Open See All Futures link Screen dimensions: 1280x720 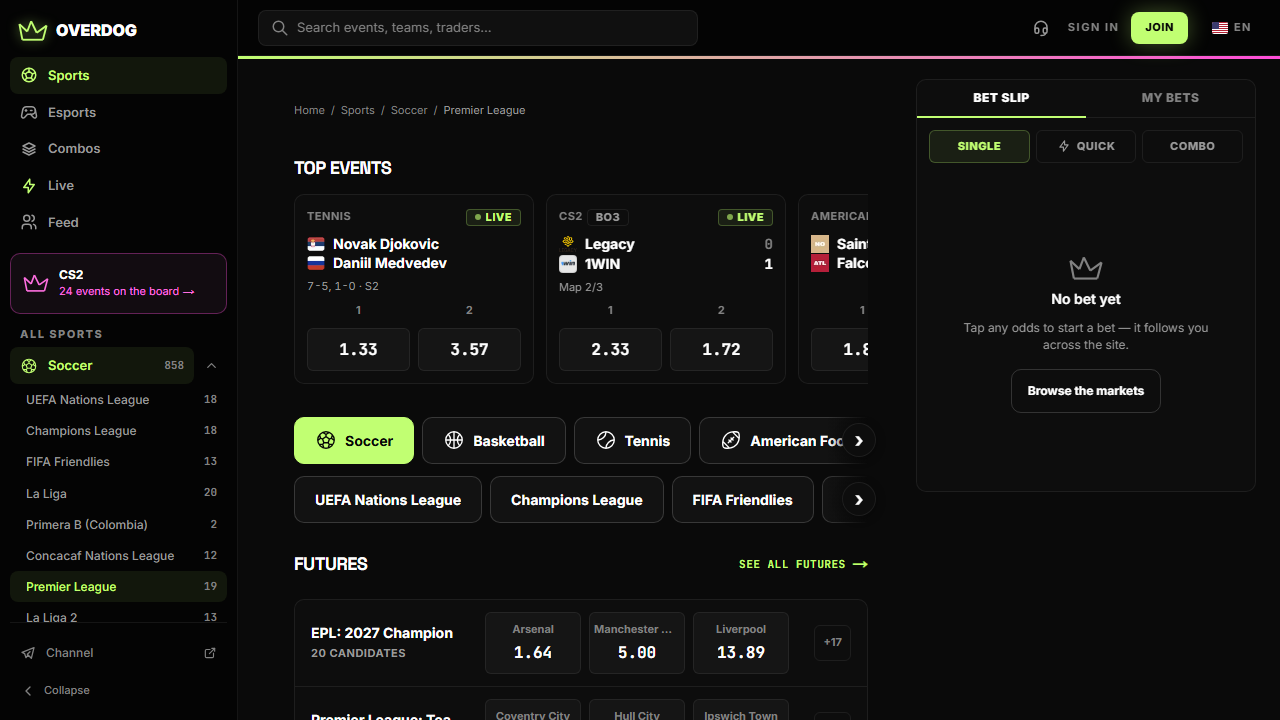803,564
